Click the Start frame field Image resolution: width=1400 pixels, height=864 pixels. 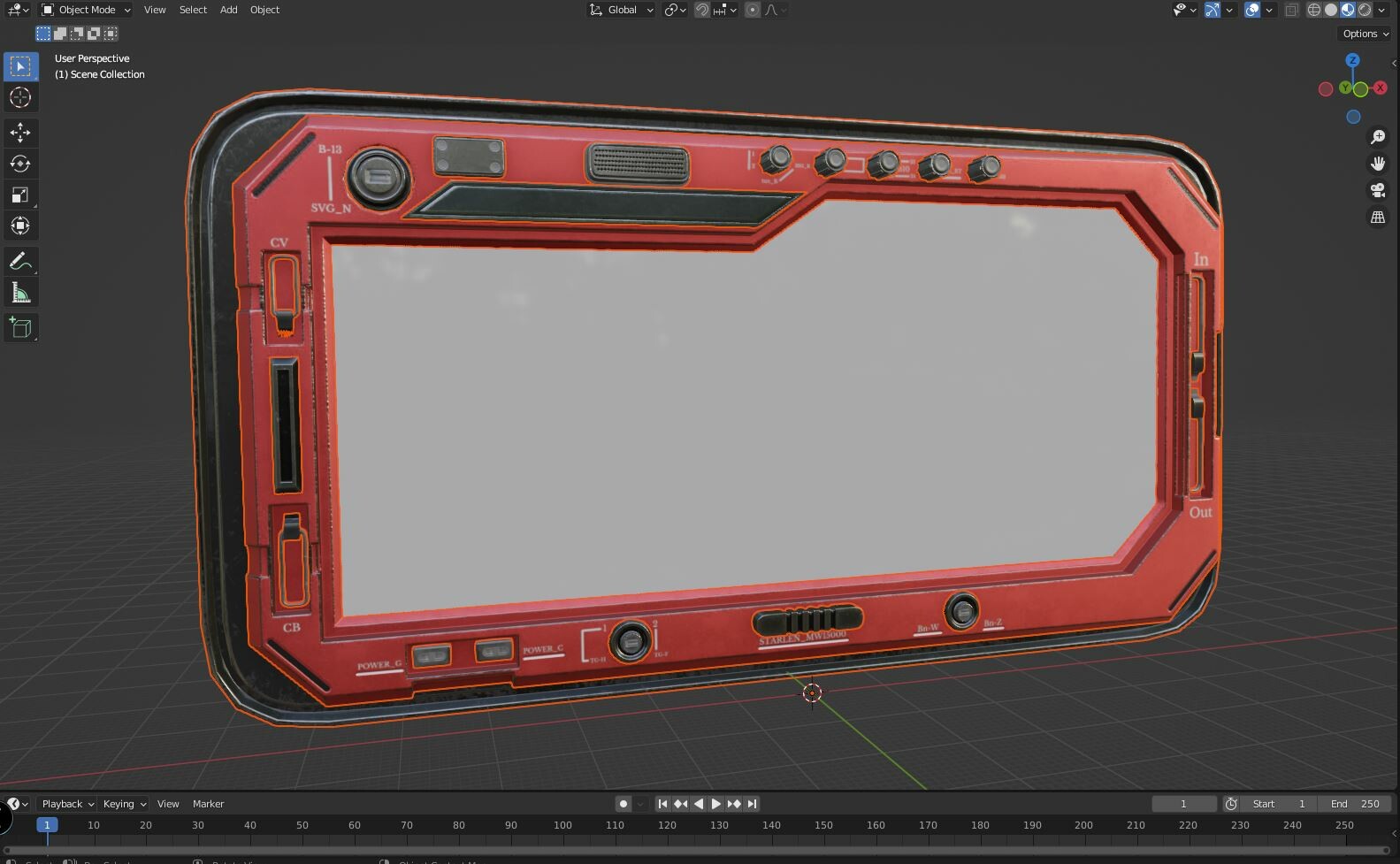click(1278, 804)
